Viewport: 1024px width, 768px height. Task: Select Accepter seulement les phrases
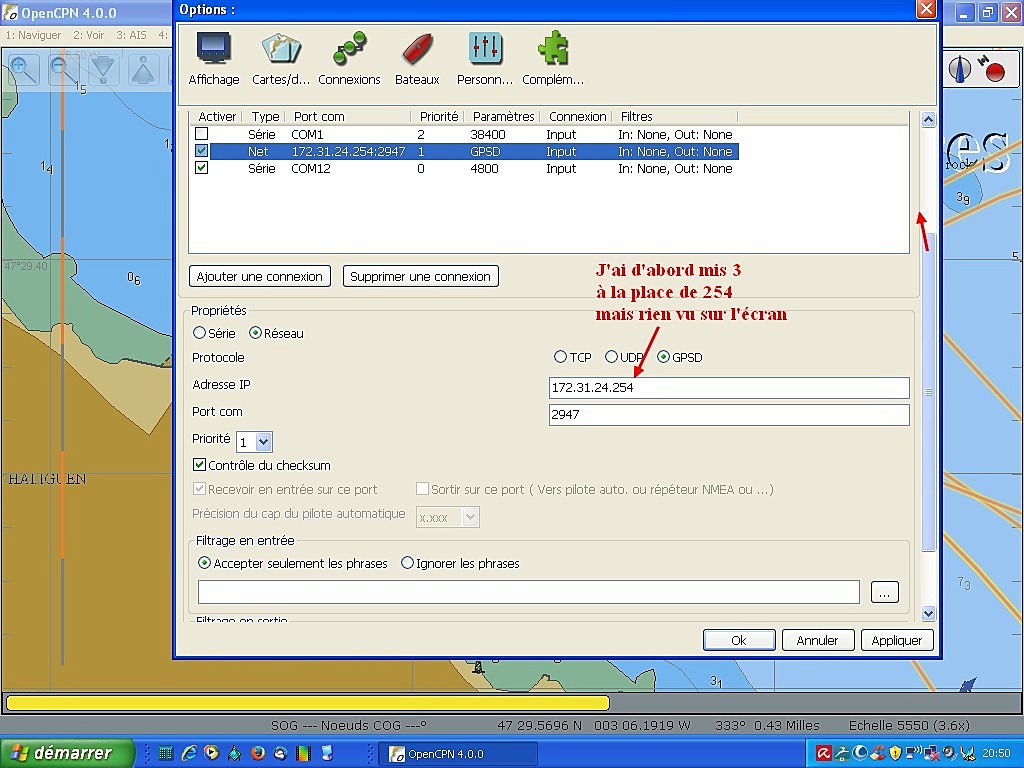(x=204, y=563)
